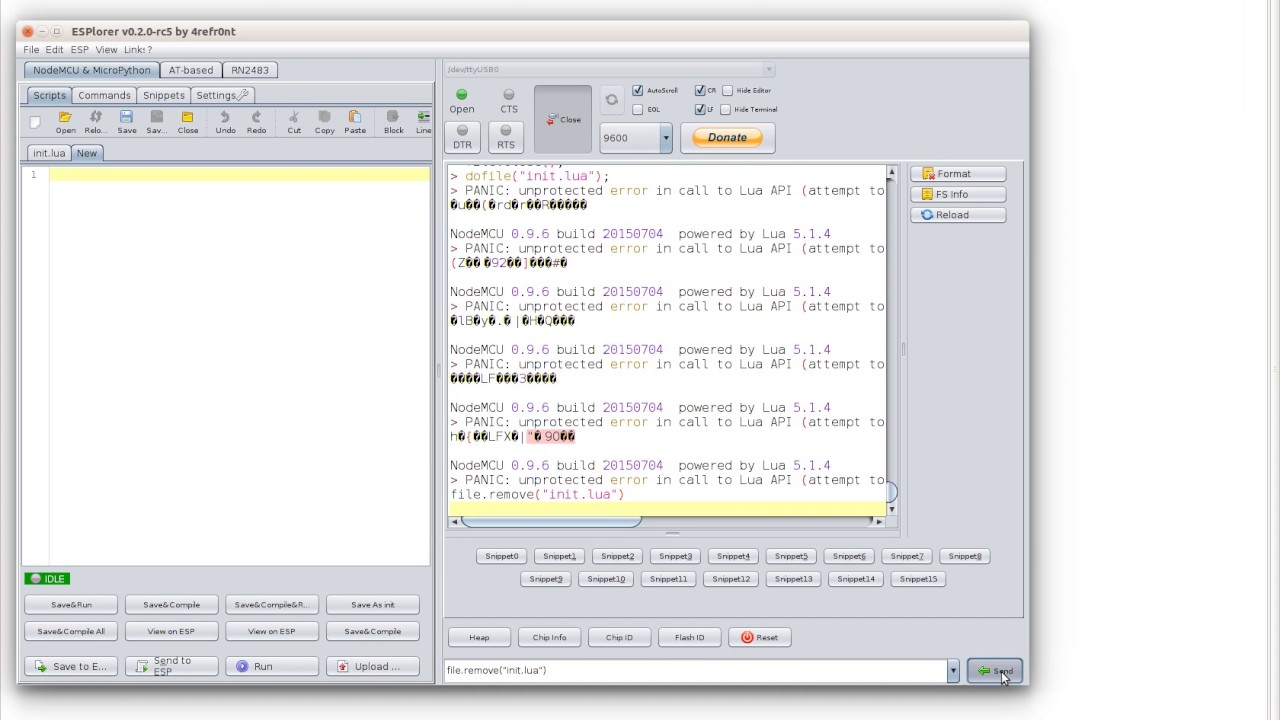Reload the current script file
1280x720 pixels.
click(96, 122)
